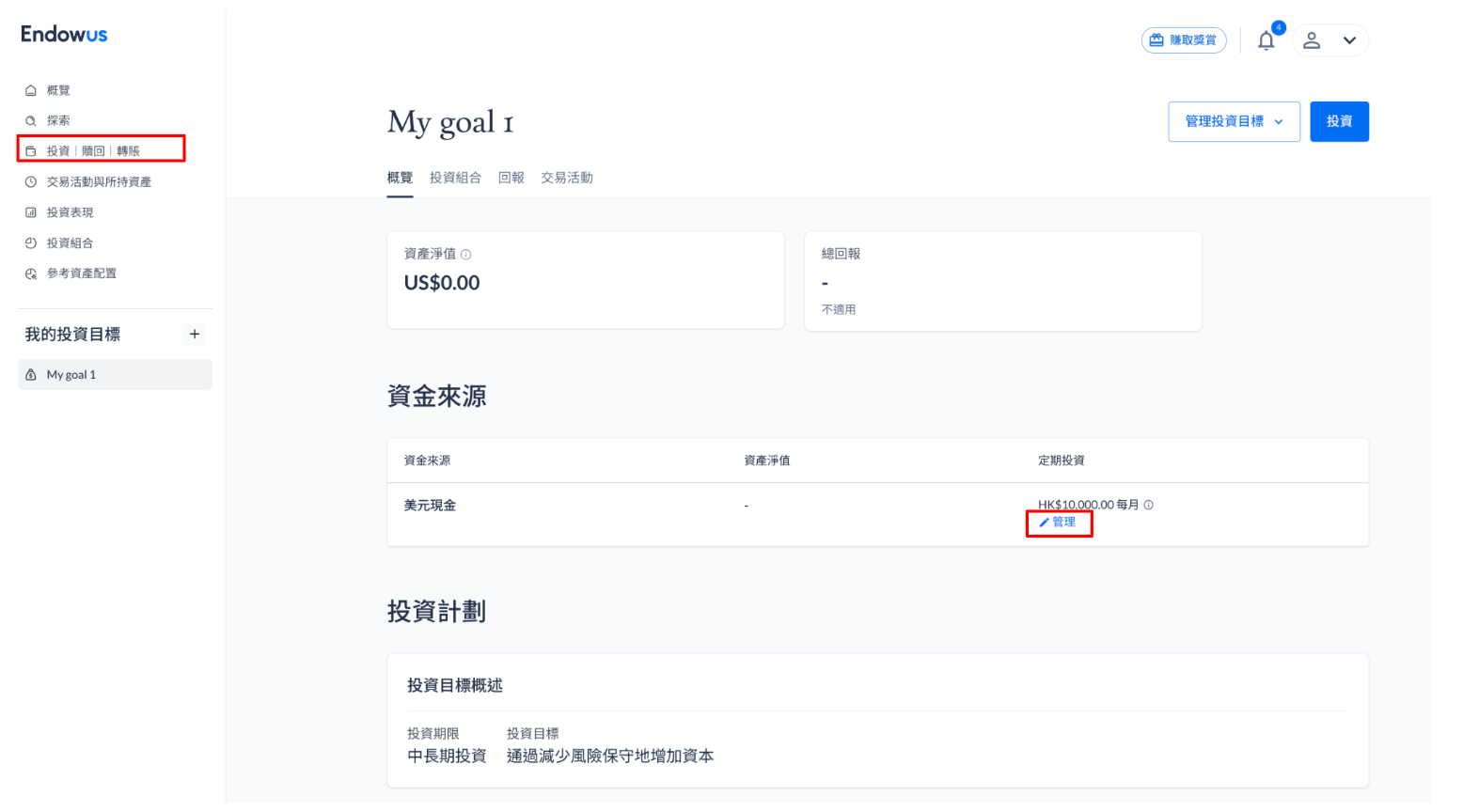Switch to the 回報 tab
Viewport: 1463px width, 812px height.
tap(511, 178)
